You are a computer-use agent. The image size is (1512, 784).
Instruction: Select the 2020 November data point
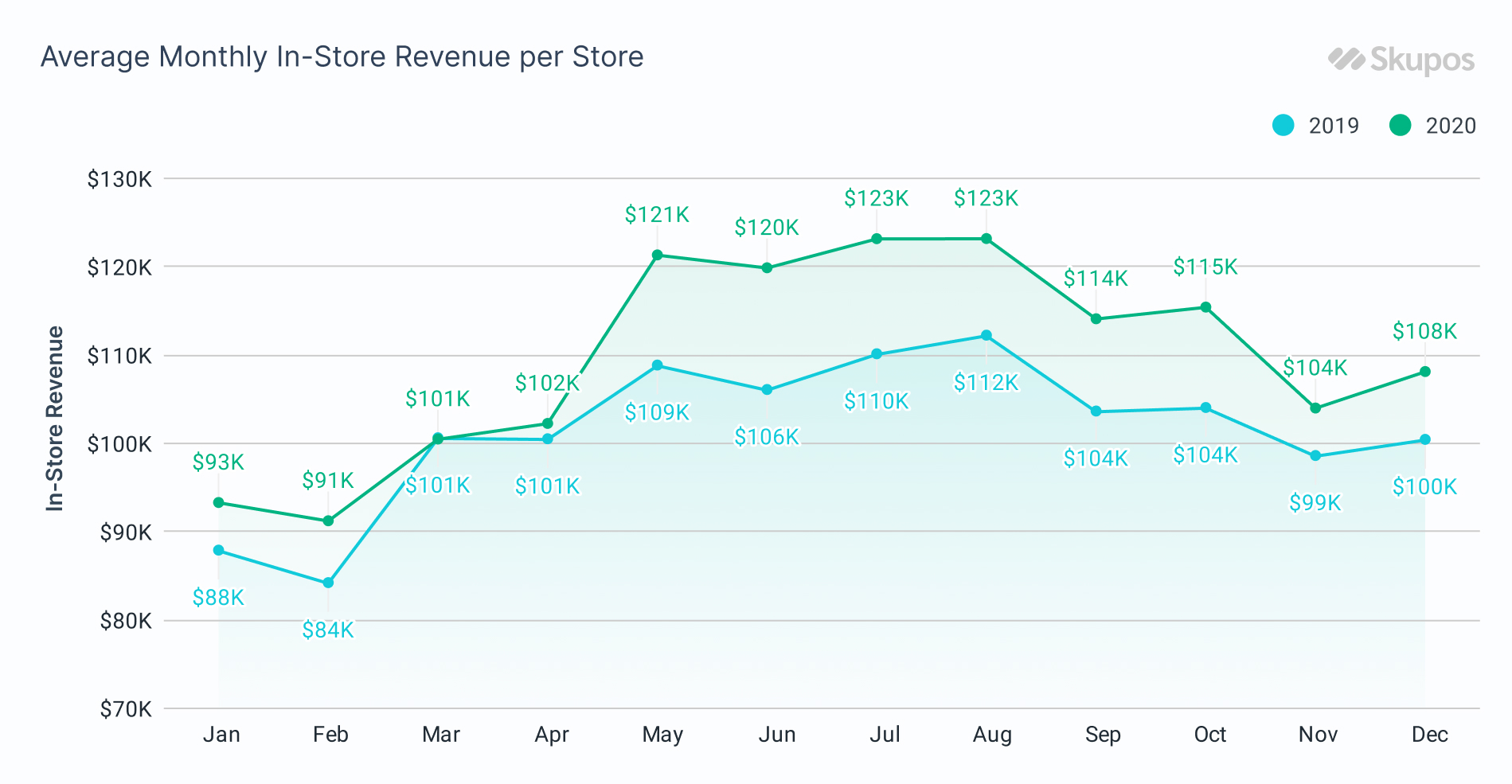click(x=1315, y=408)
